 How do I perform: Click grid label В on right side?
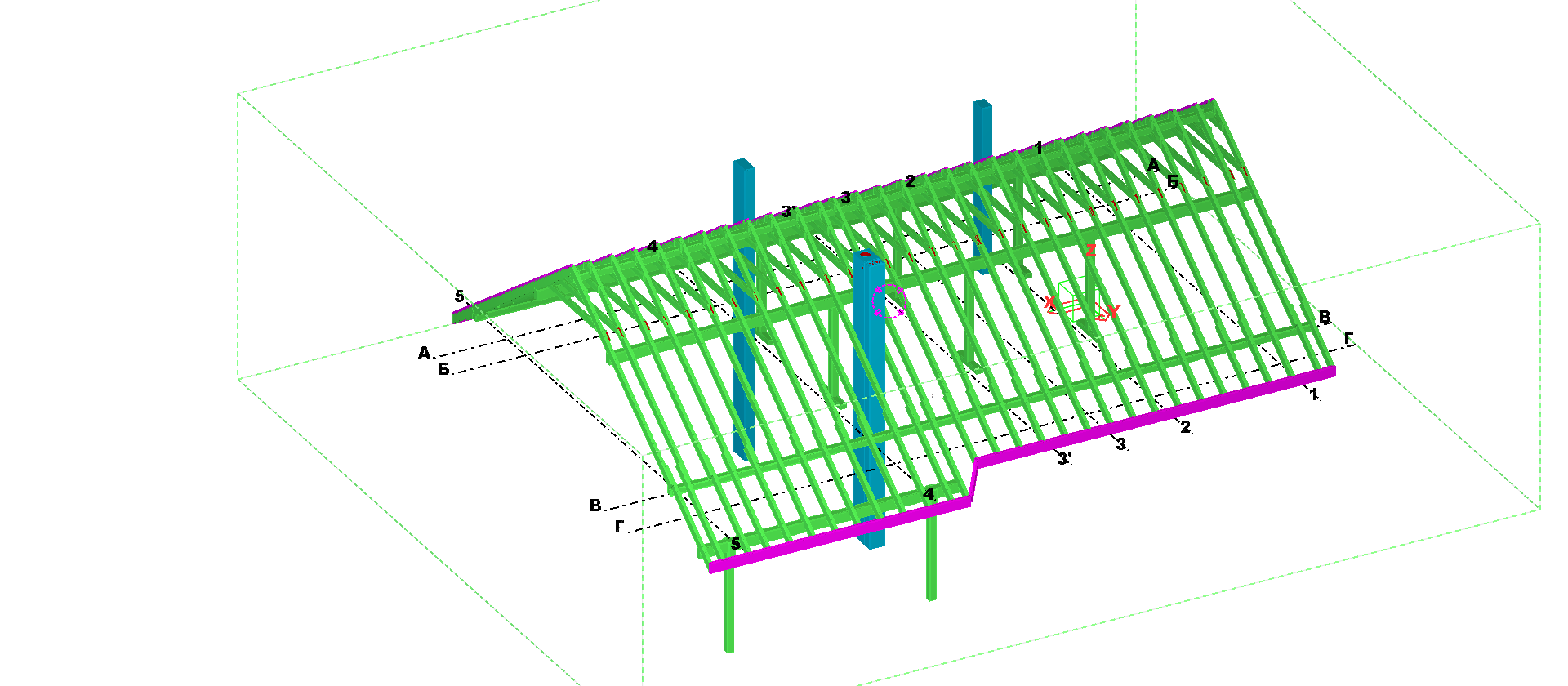click(1325, 317)
